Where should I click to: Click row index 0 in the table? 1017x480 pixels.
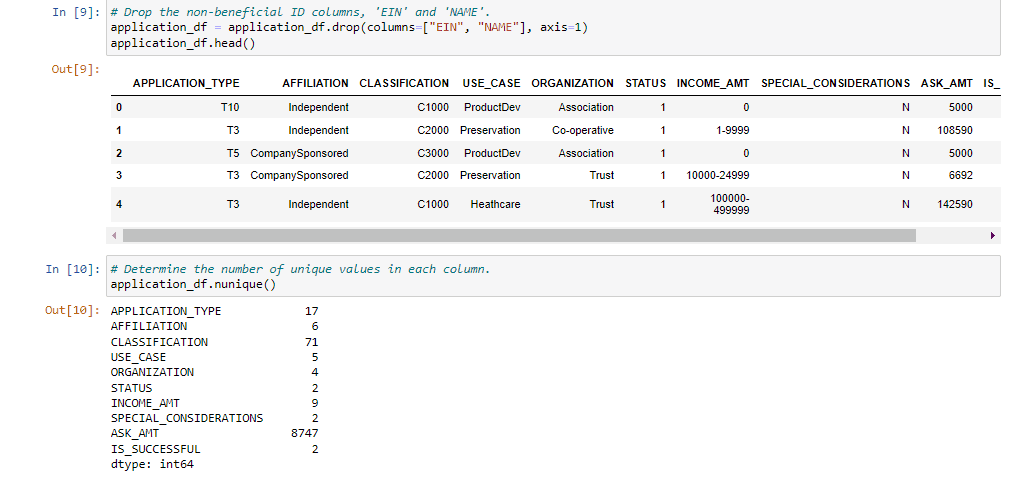pos(119,107)
